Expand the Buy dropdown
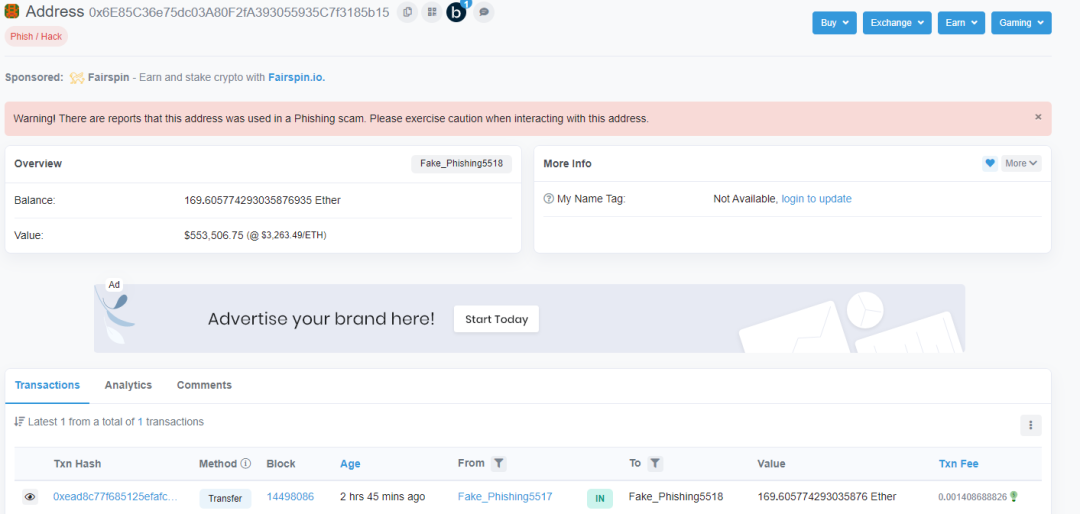 click(834, 23)
